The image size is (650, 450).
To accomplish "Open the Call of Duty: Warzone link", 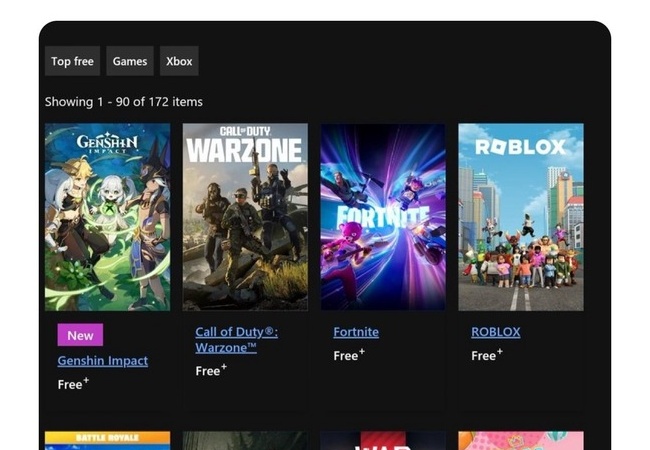I will [237, 339].
